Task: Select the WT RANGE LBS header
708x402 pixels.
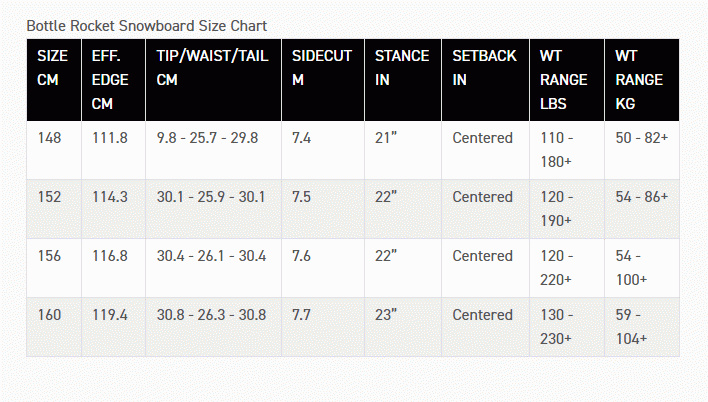Action: coord(567,80)
